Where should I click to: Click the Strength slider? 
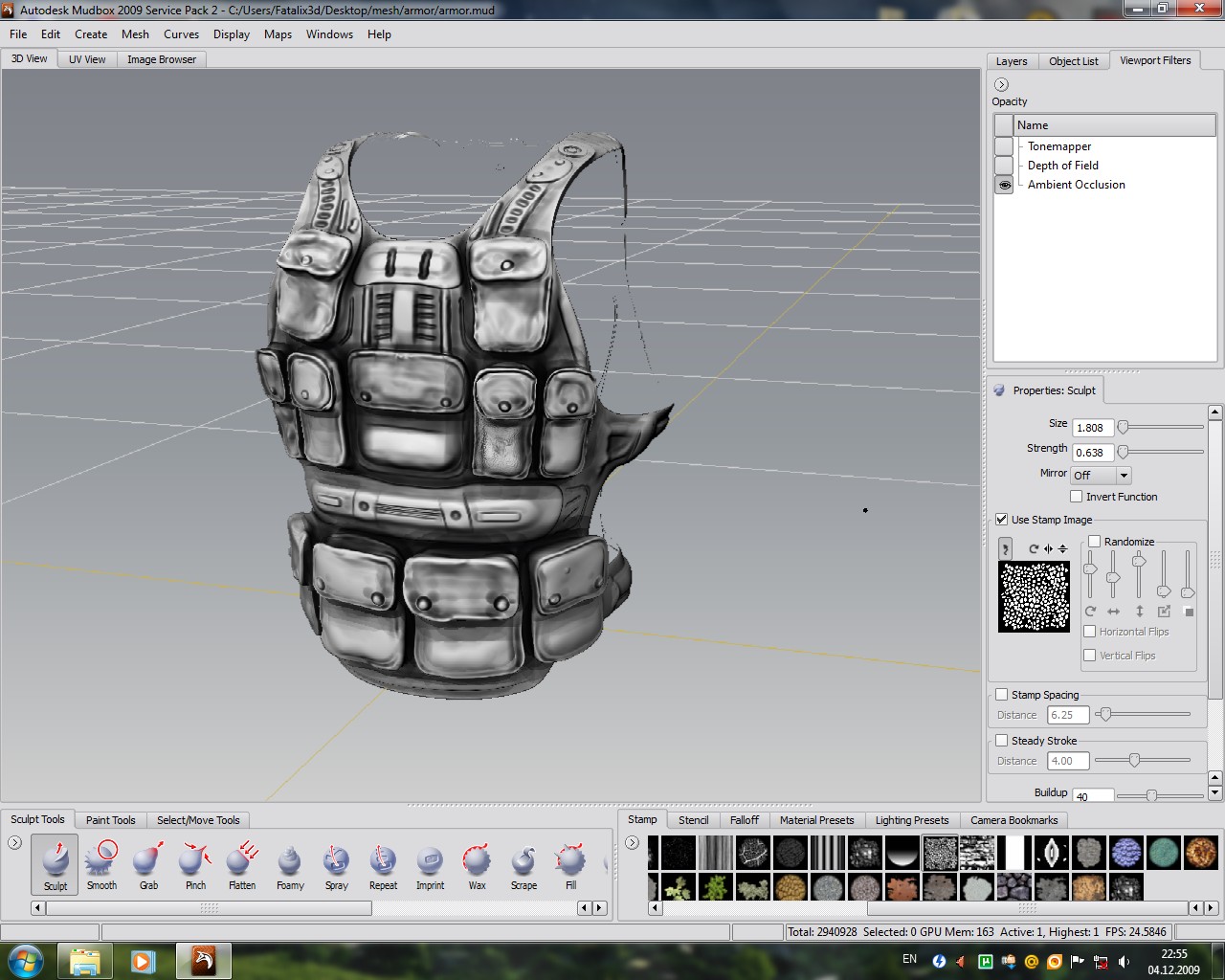pos(1161,452)
